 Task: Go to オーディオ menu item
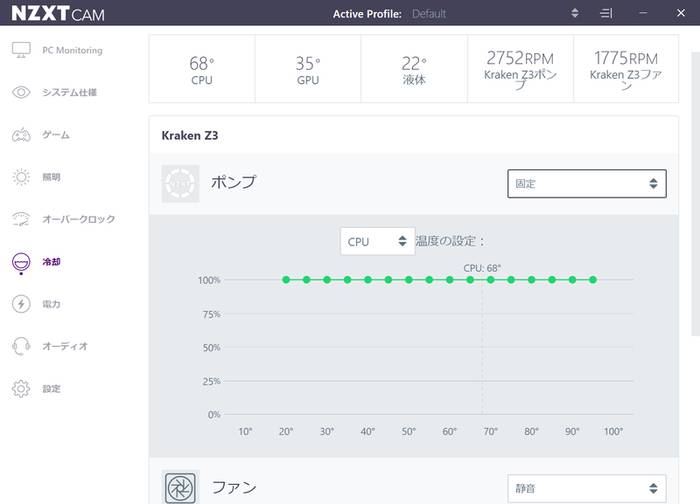(65, 346)
